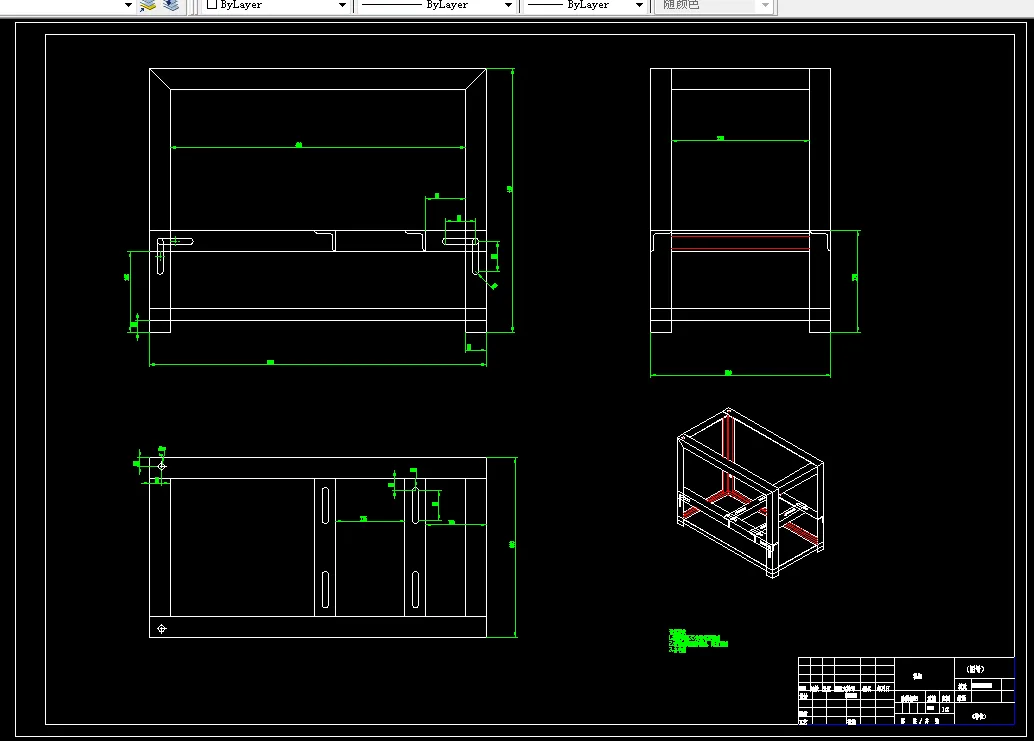The width and height of the screenshot is (1034, 741).
Task: Click the Make Object's Layer Current icon
Action: pyautogui.click(x=148, y=5)
